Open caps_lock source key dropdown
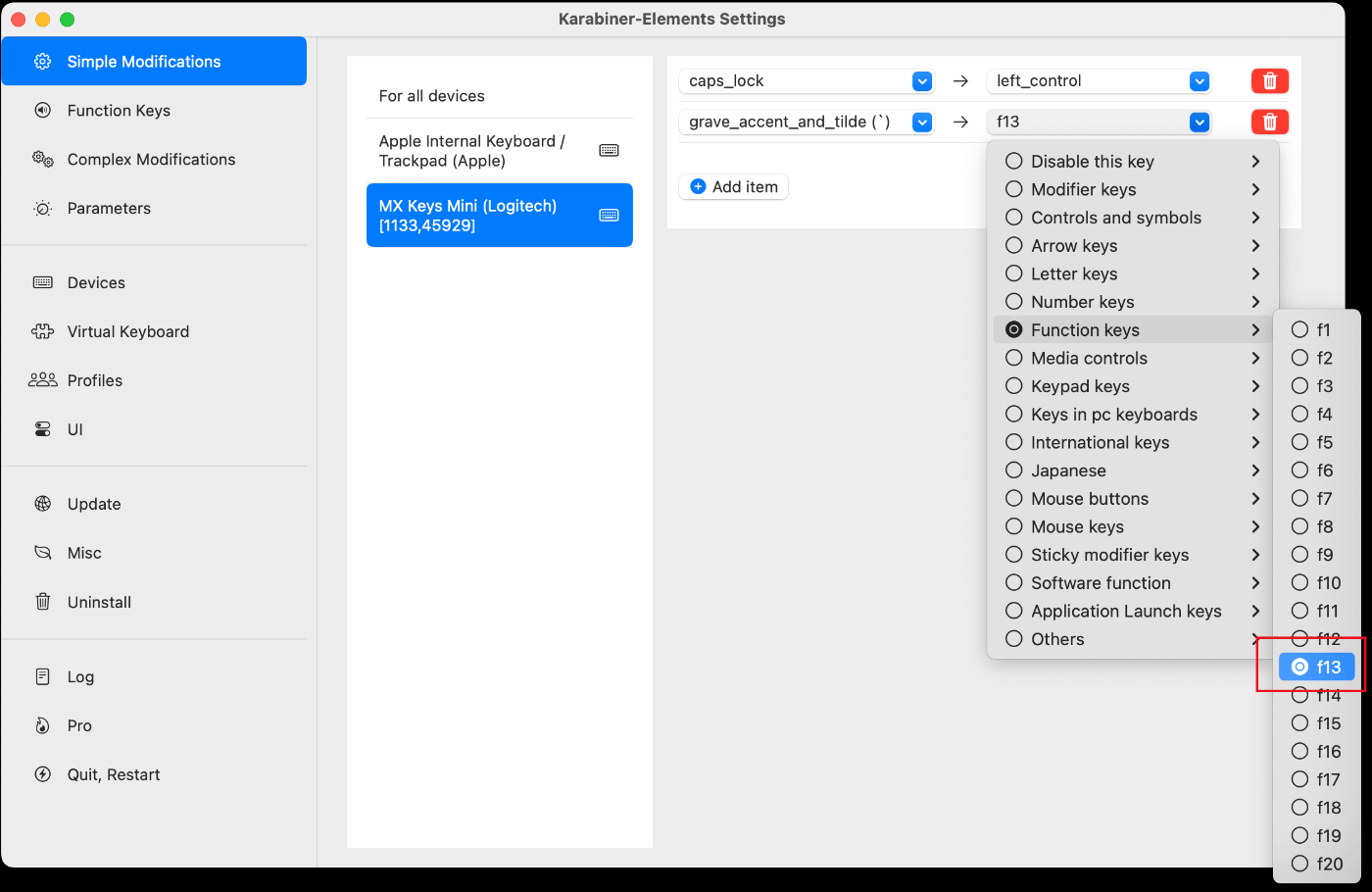The width and height of the screenshot is (1372, 892). pyautogui.click(x=921, y=81)
